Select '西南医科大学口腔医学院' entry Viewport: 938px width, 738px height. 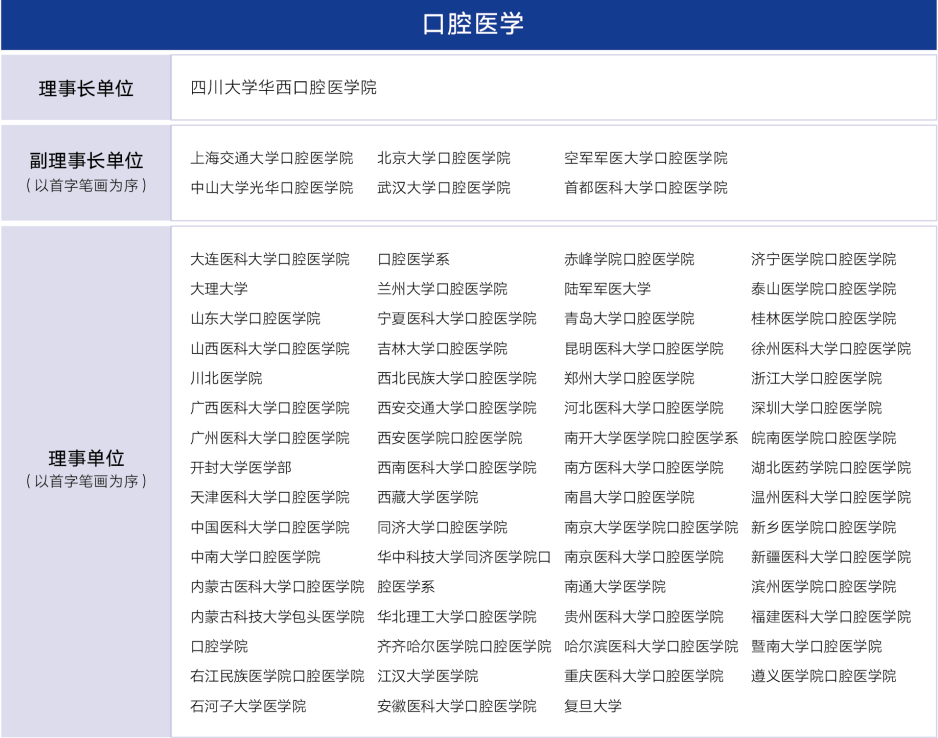[457, 467]
